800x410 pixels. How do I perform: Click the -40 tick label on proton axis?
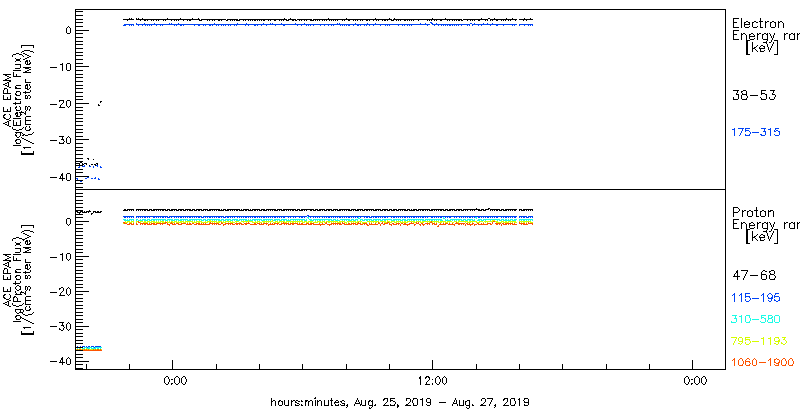click(59, 361)
